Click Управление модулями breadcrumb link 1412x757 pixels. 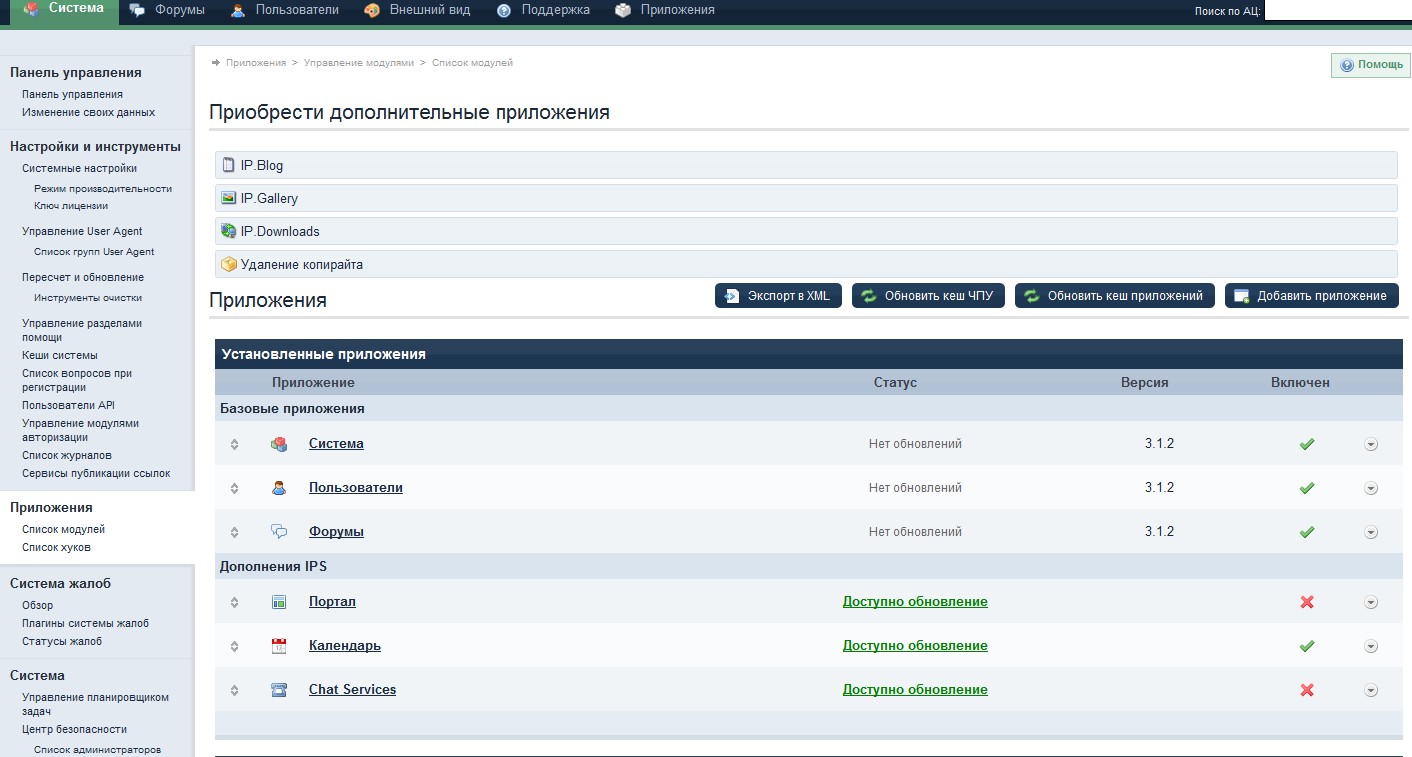coord(358,62)
